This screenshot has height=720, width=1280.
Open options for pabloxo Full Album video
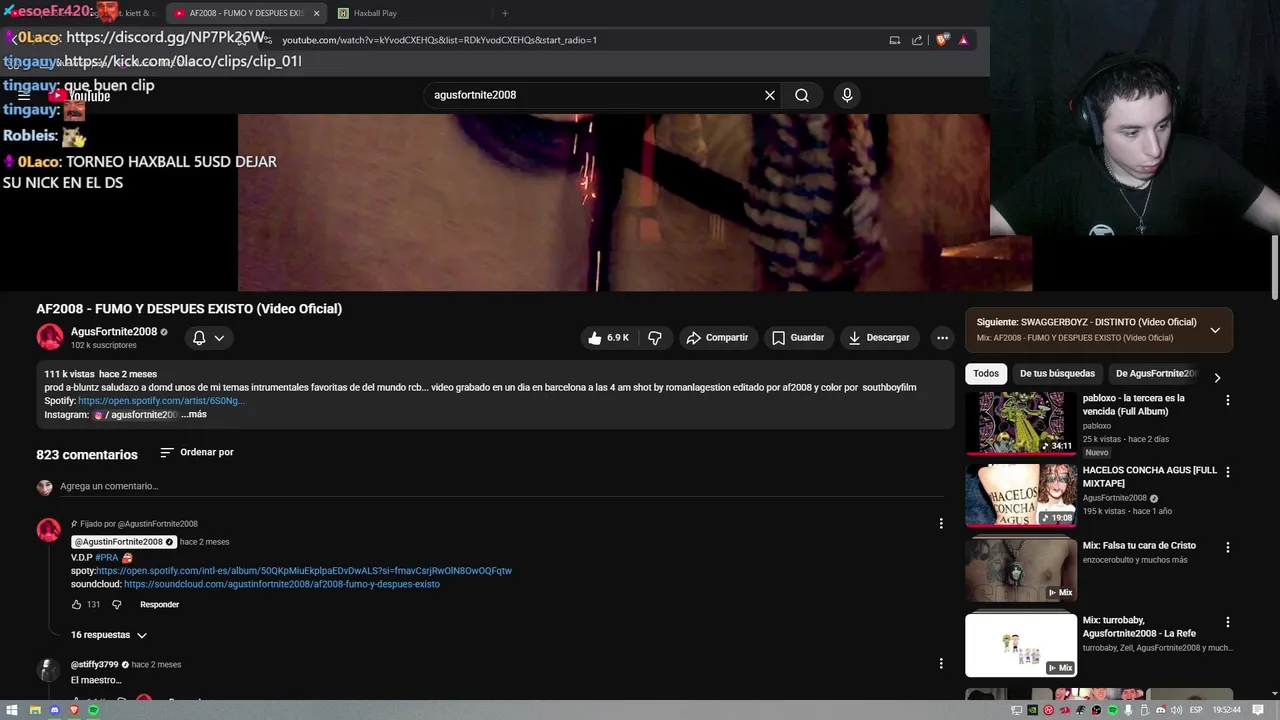[1228, 400]
